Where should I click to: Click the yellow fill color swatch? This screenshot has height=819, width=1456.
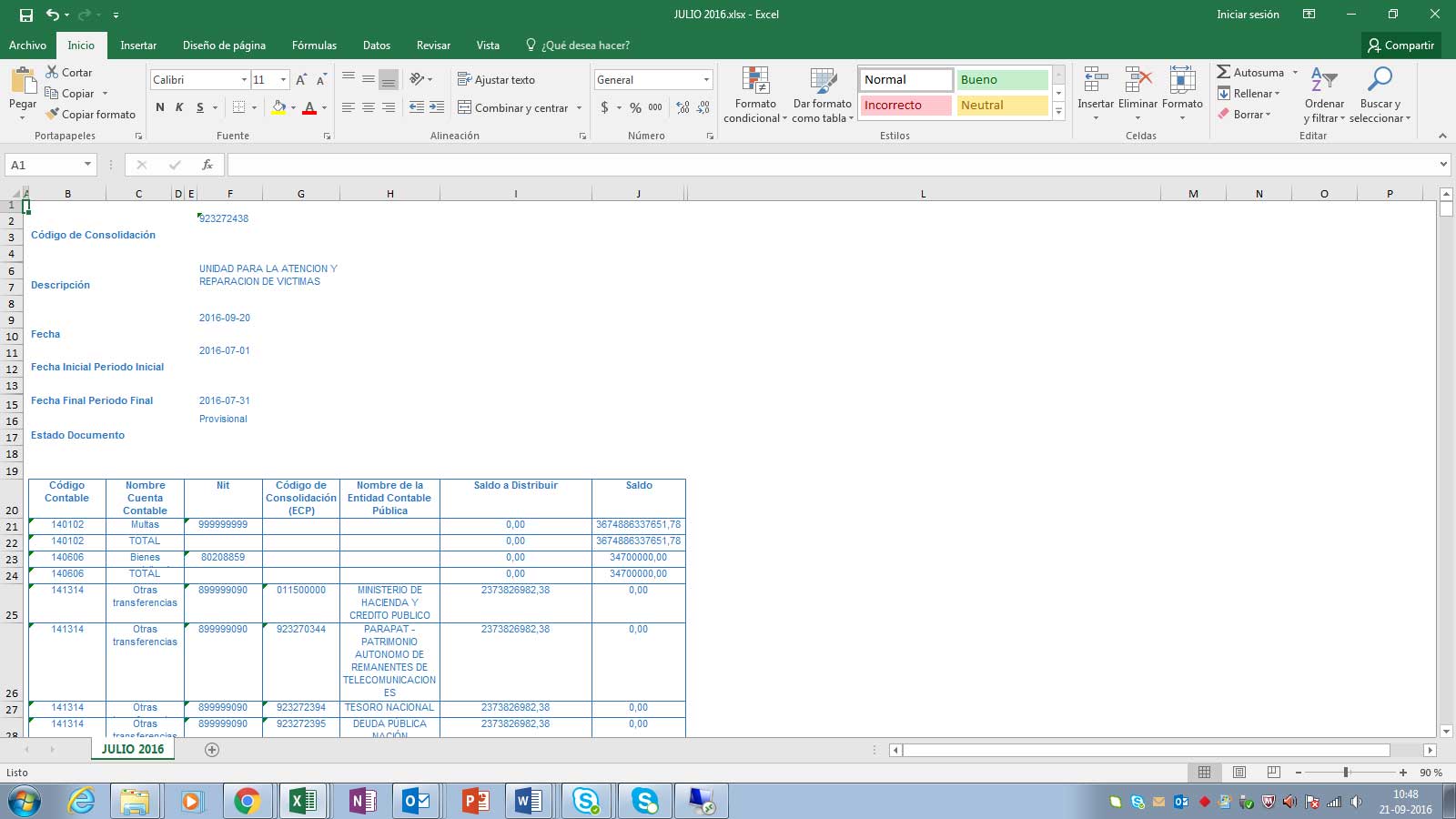pyautogui.click(x=278, y=107)
